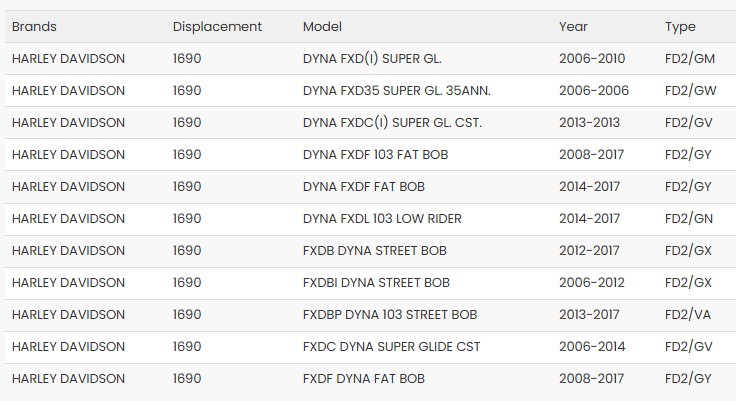The image size is (736, 401).
Task: Click the Displacement column header
Action: pos(217,27)
